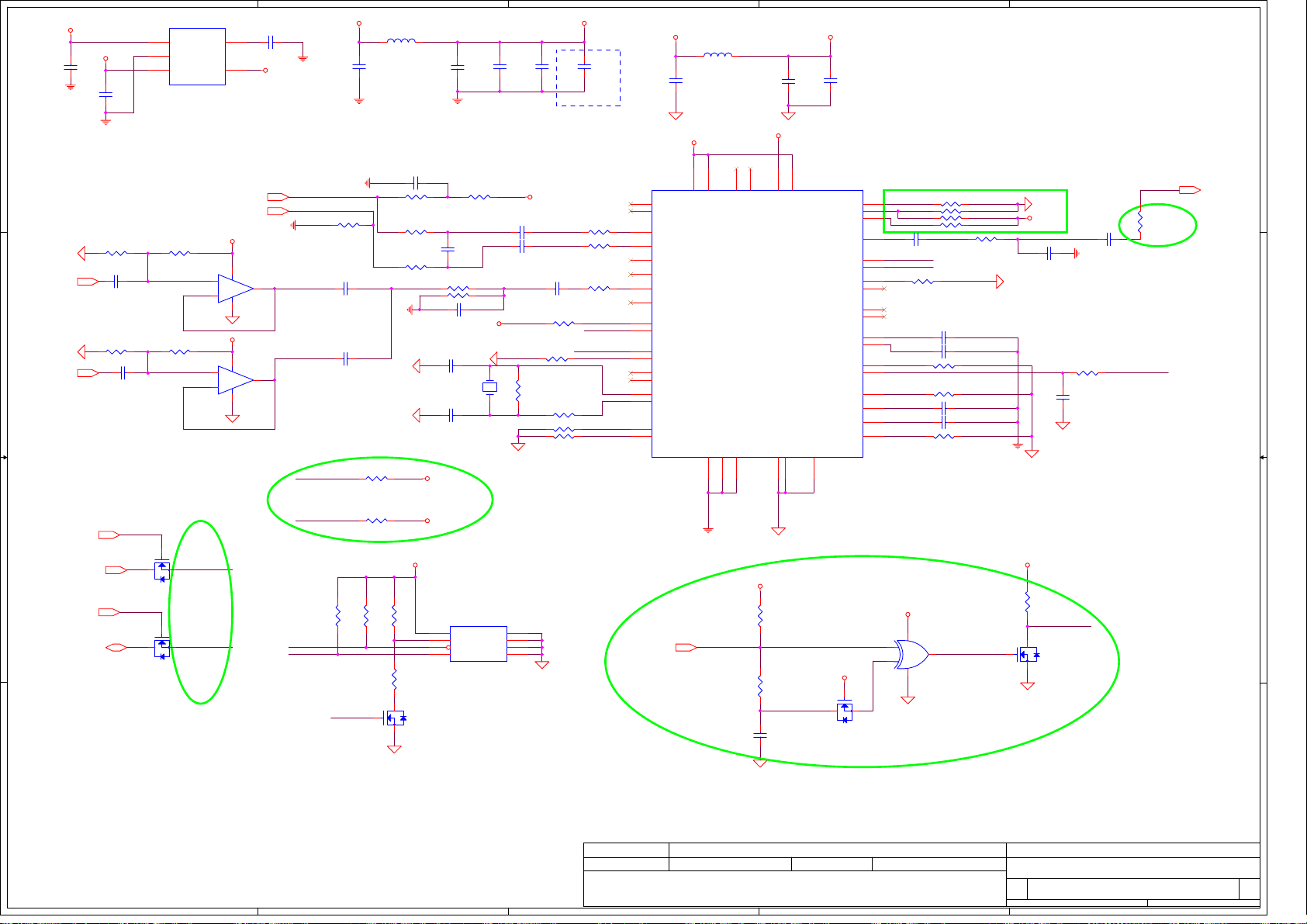Image resolution: width=1307 pixels, height=924 pixels.
Task: Select the upper resistor in the isolated resistor pair
Action: pyautogui.click(x=376, y=479)
